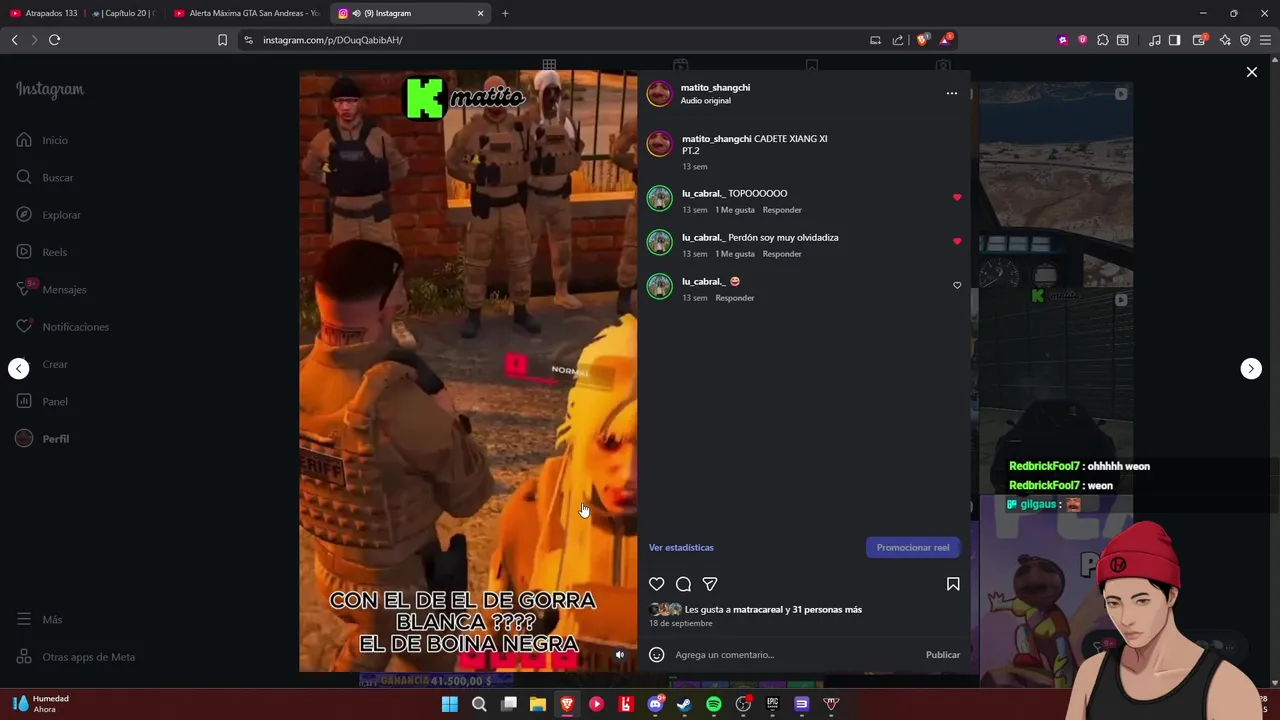Click the instagram.com address bar URL
This screenshot has height=720, width=1280.
pos(333,40)
